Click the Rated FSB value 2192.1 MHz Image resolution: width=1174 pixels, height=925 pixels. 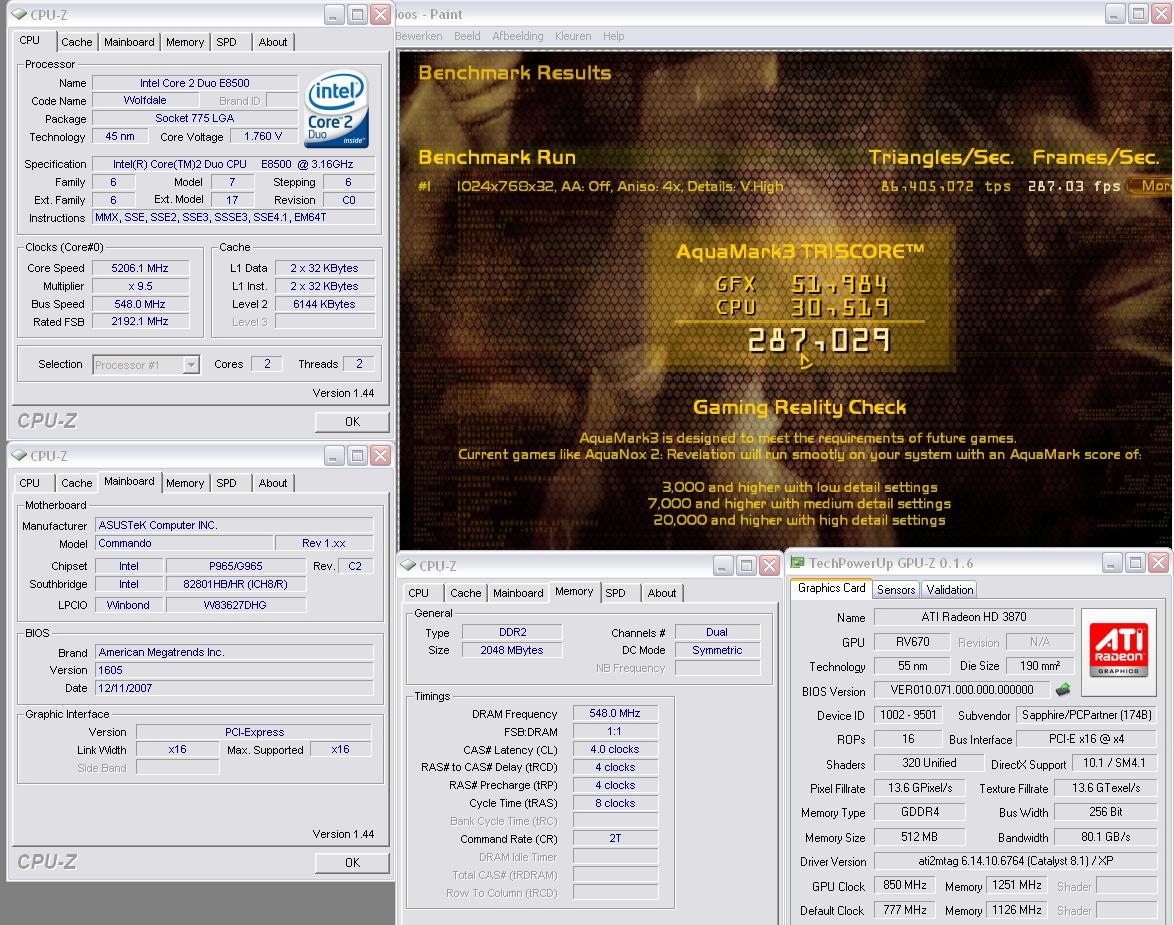[140, 321]
